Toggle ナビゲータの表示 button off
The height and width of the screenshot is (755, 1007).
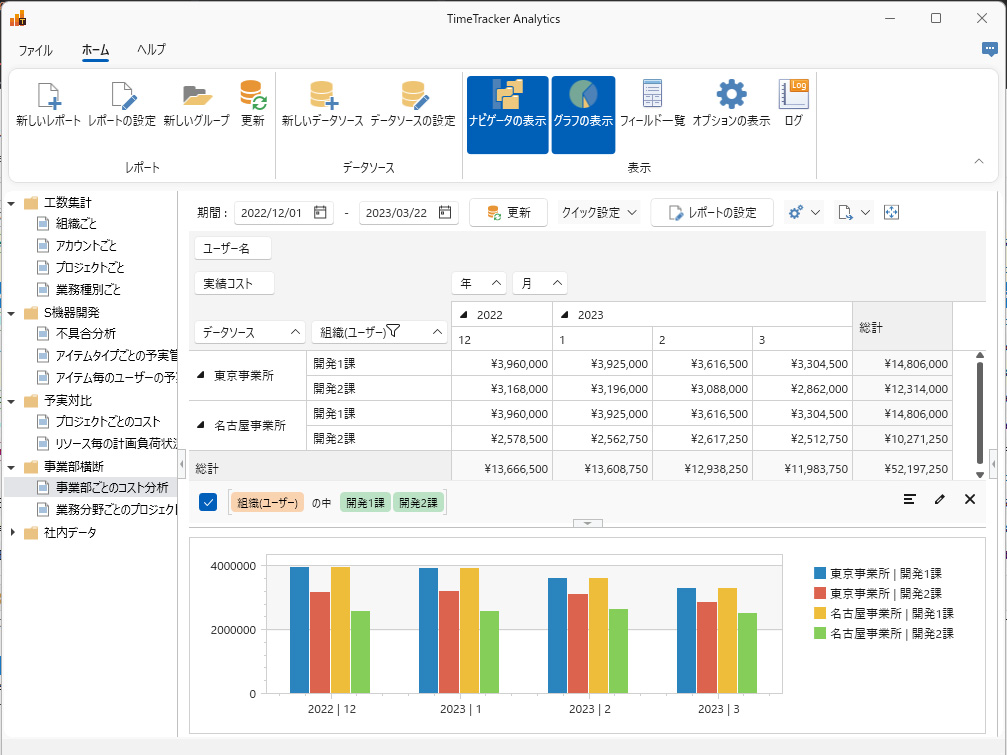508,115
